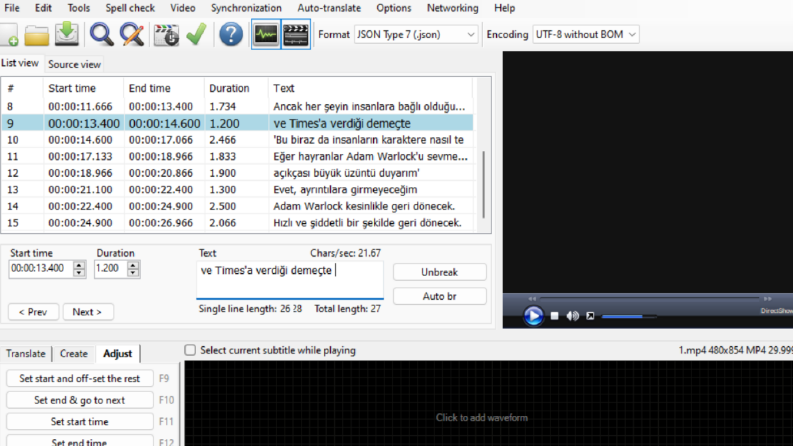Toggle fullscreen icon in video player

[590, 316]
